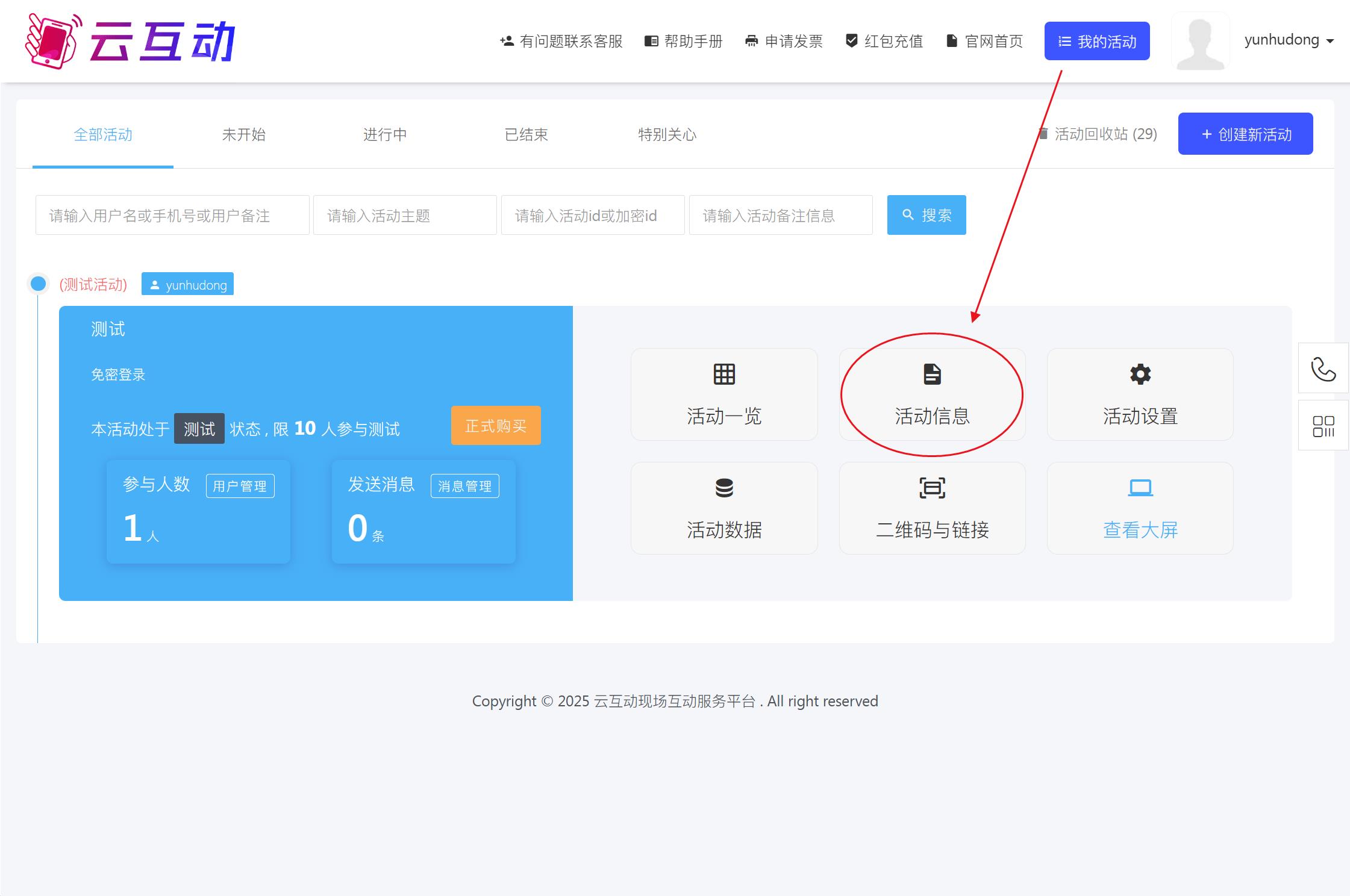This screenshot has height=896, width=1350.
Task: Click the orange 正式购买 button
Action: tap(495, 426)
